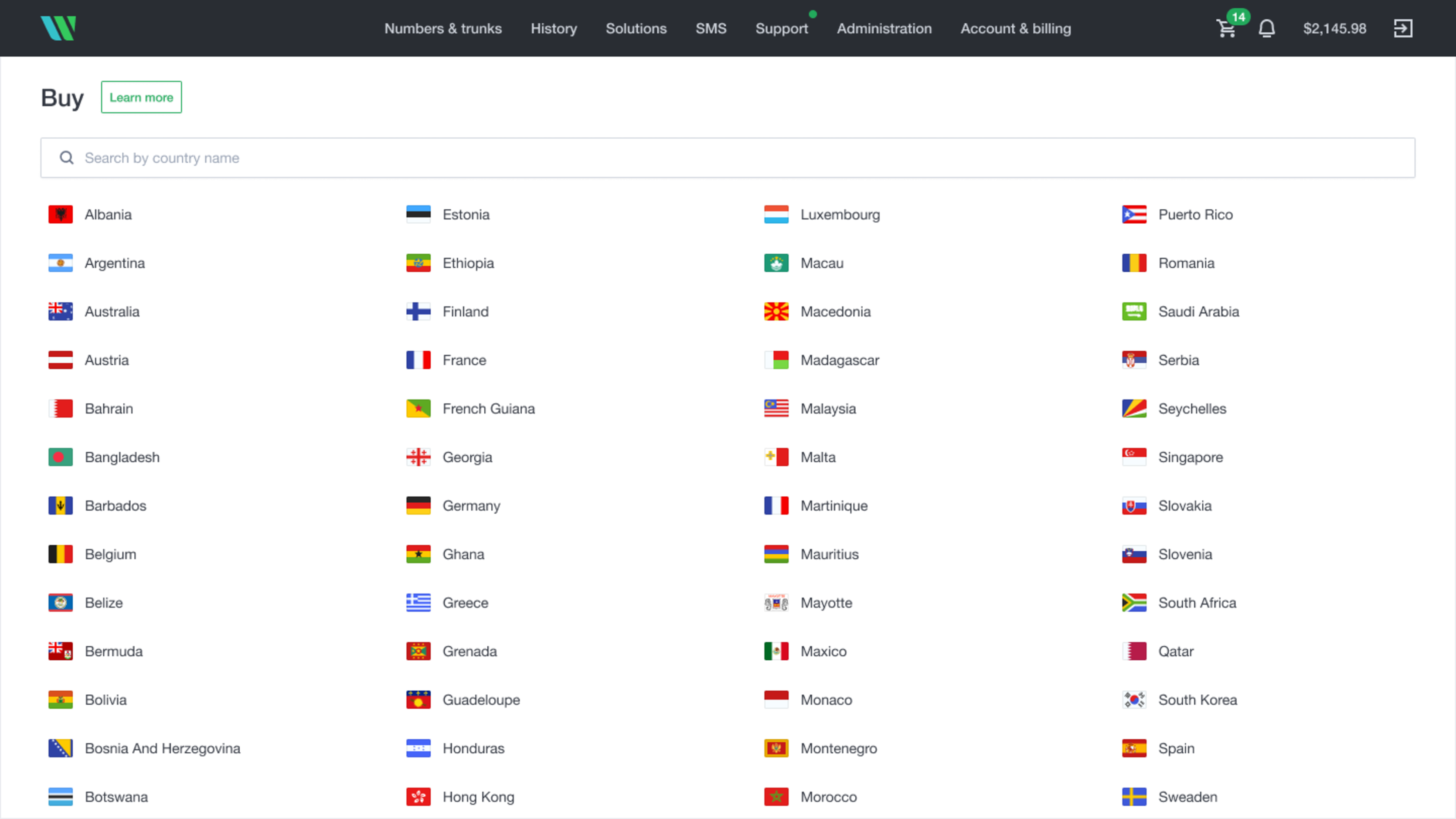1456x819 pixels.
Task: Click the Belize flag icon
Action: [x=61, y=603]
